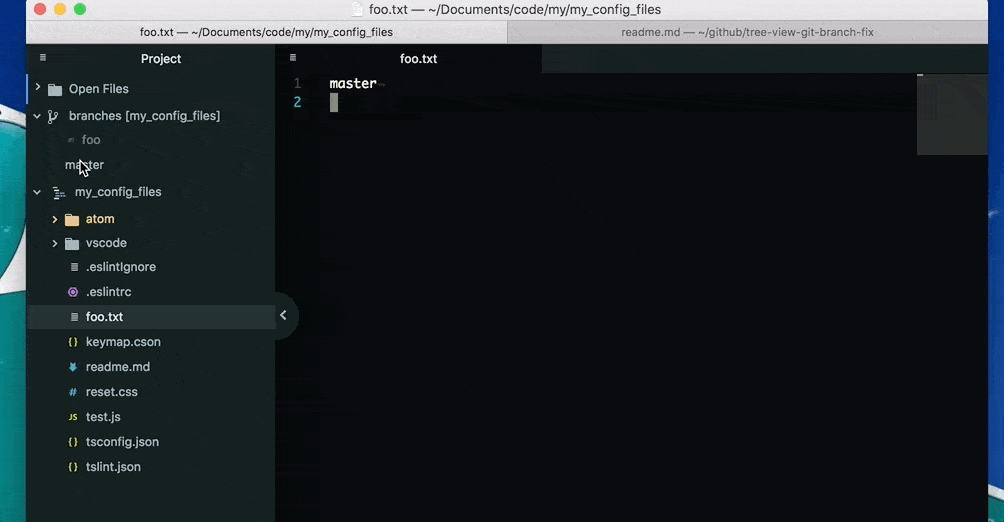This screenshot has width=1004, height=522.
Task: Switch to readme.md tree-view-git-branch-fix window tab
Action: tap(747, 32)
